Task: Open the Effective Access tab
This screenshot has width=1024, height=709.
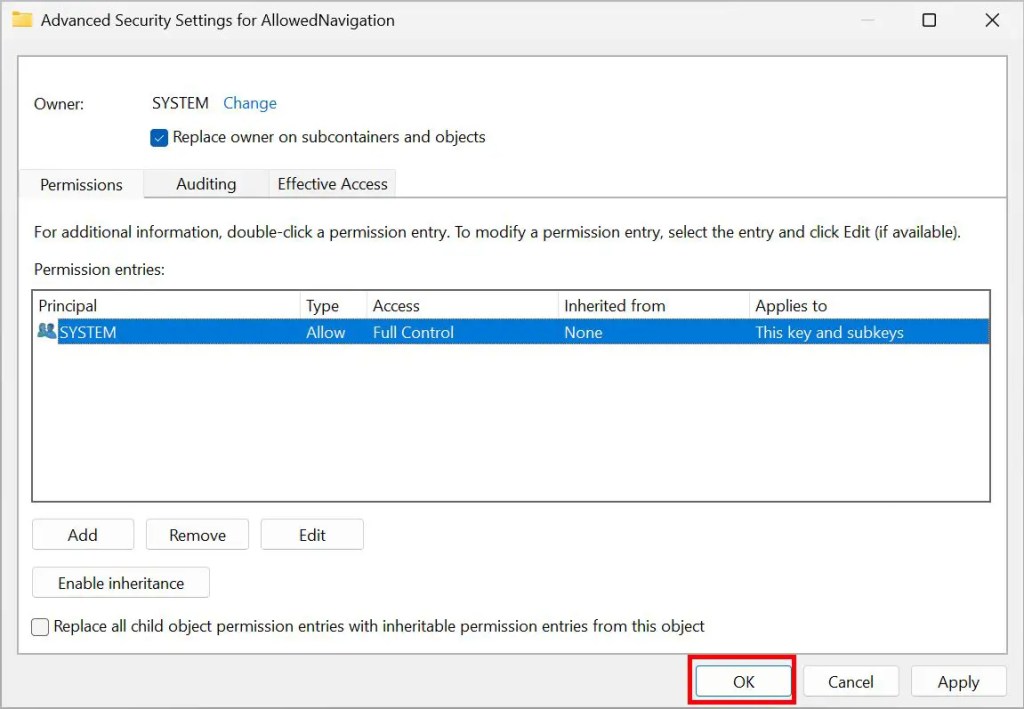Action: pos(332,184)
